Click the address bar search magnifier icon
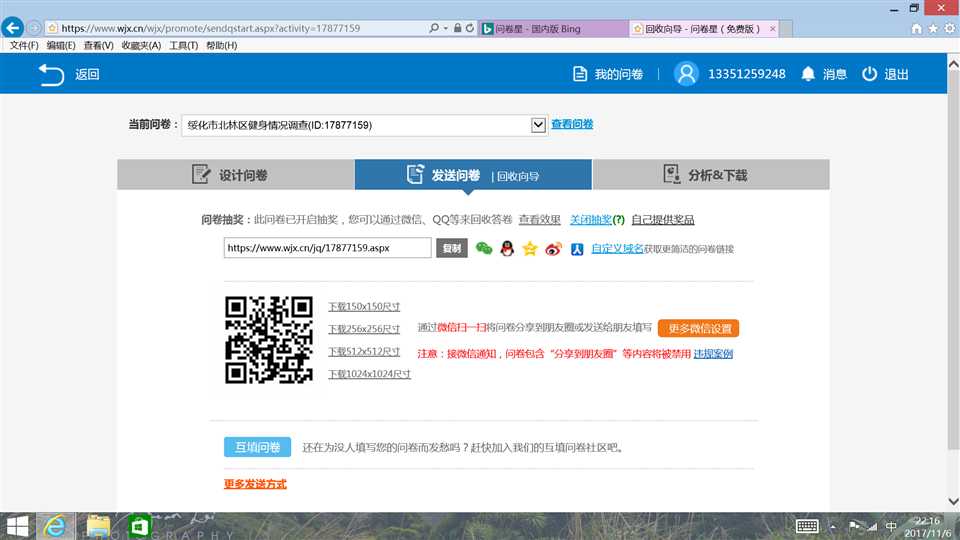The height and width of the screenshot is (540, 960). [x=434, y=28]
